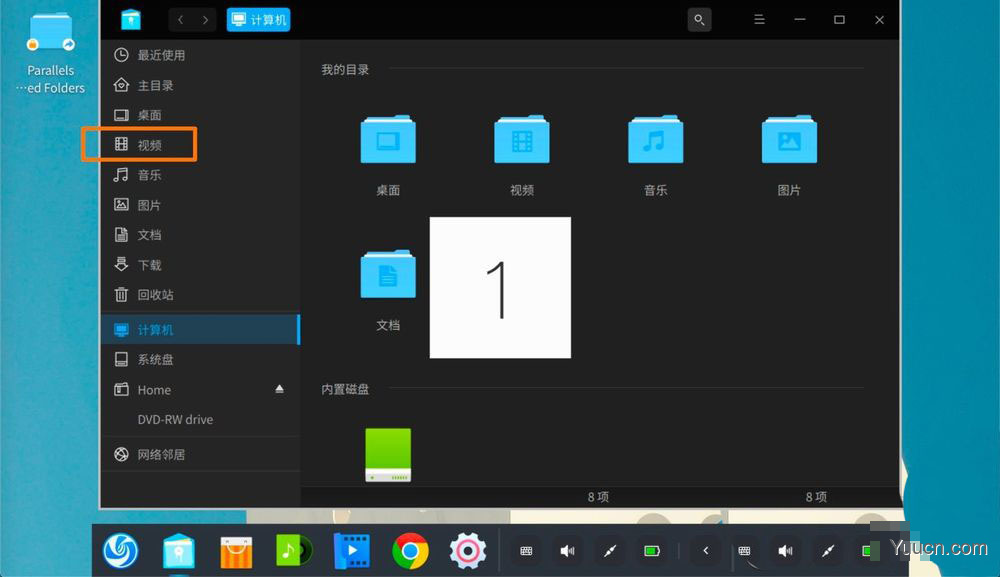Collapse tray plugins with the chevron
The image size is (1000, 577).
706,550
